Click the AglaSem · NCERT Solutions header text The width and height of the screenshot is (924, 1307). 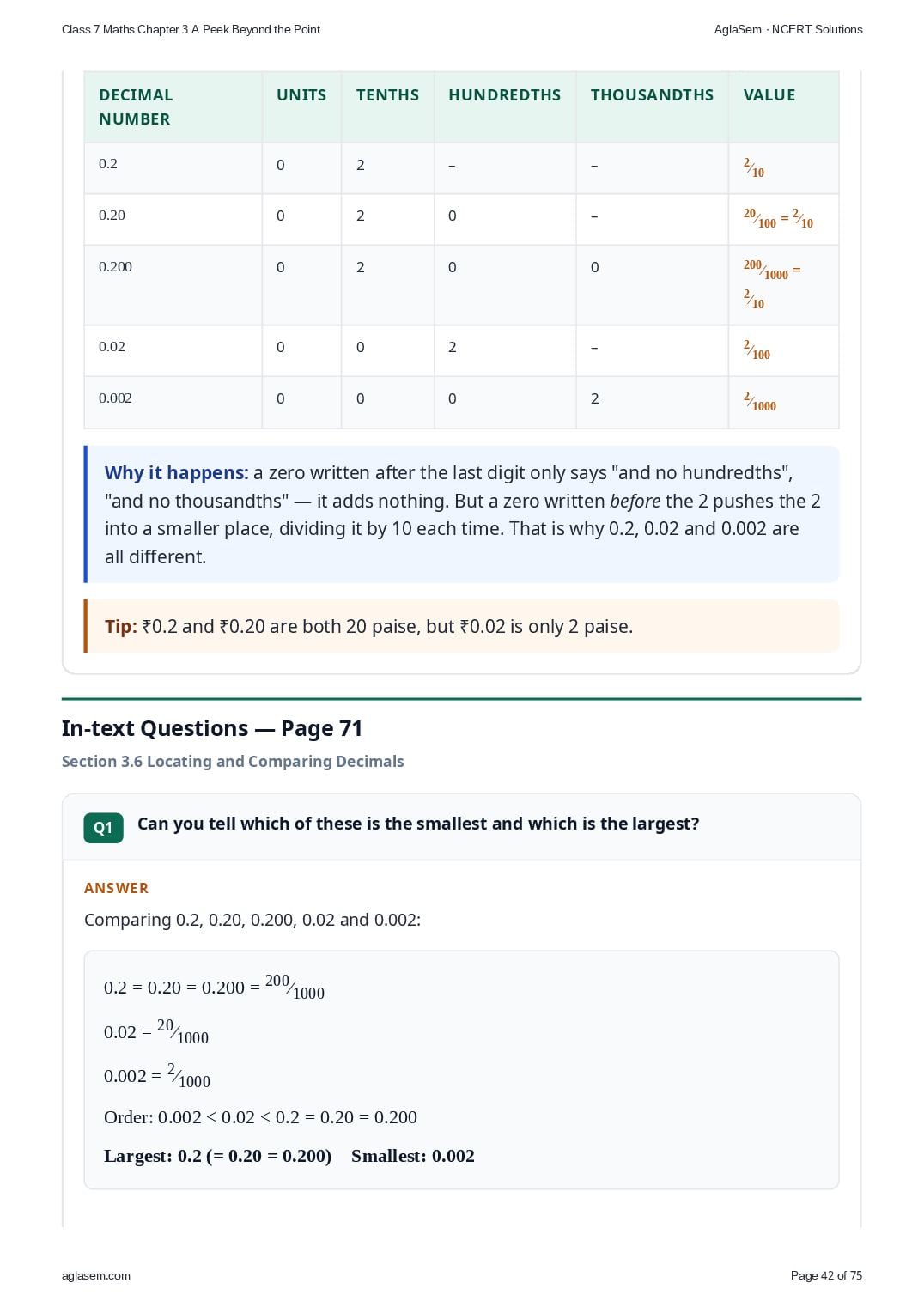[788, 29]
